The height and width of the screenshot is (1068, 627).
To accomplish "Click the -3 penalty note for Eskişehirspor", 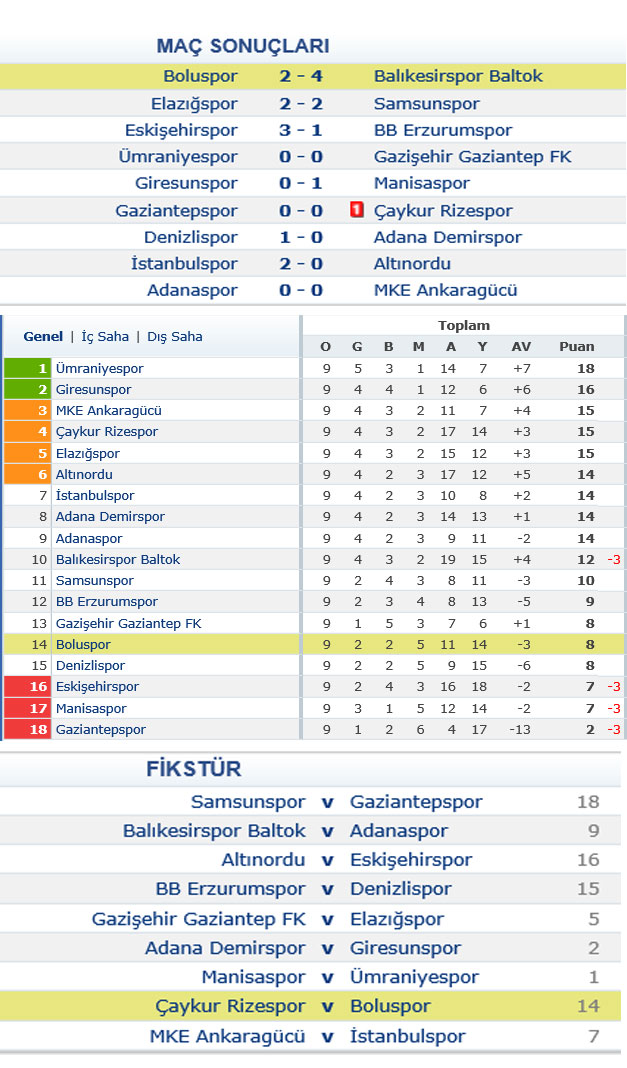I will [x=613, y=687].
